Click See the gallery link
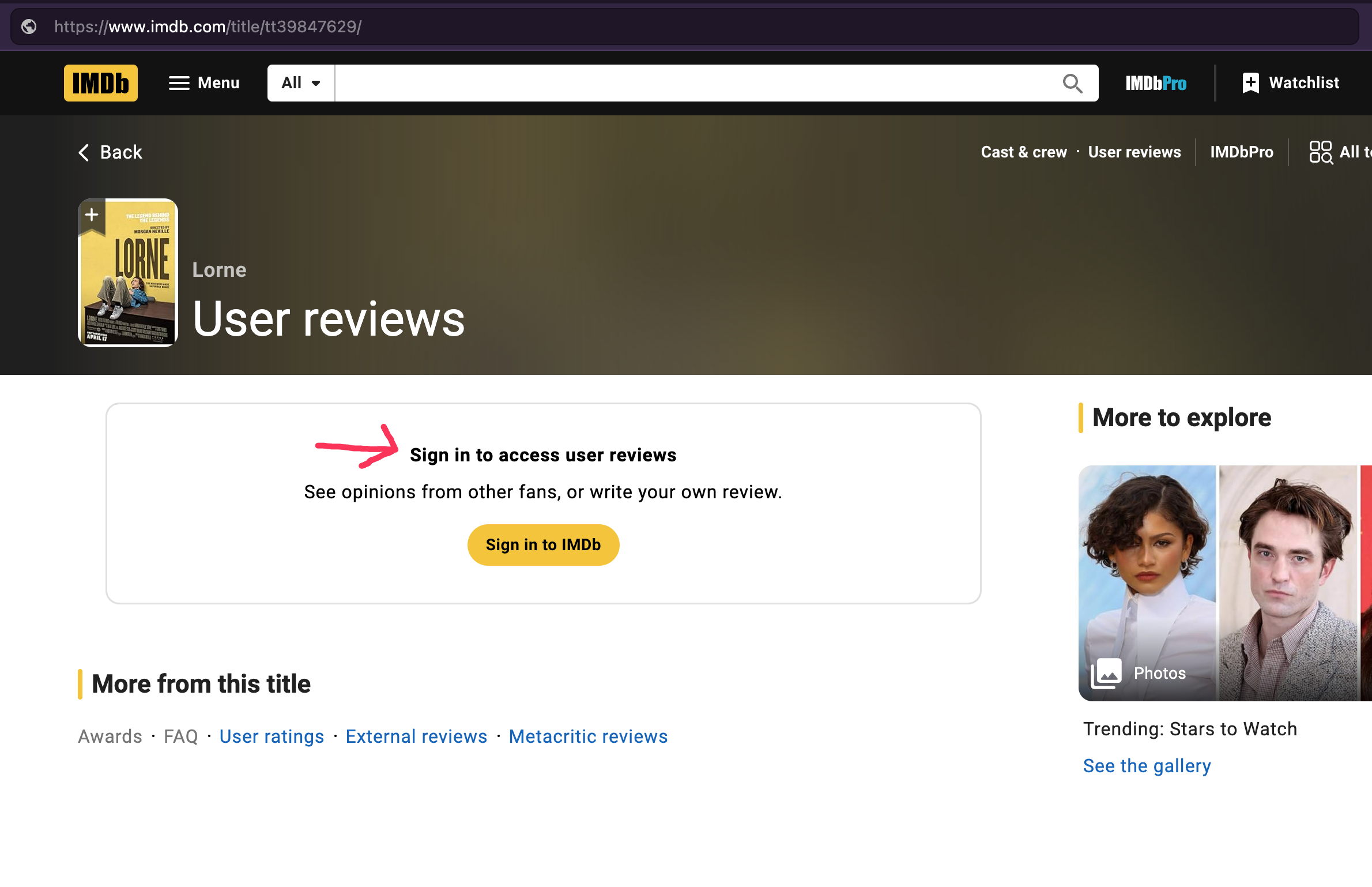Screen dimensions: 1372x887 (1147, 766)
